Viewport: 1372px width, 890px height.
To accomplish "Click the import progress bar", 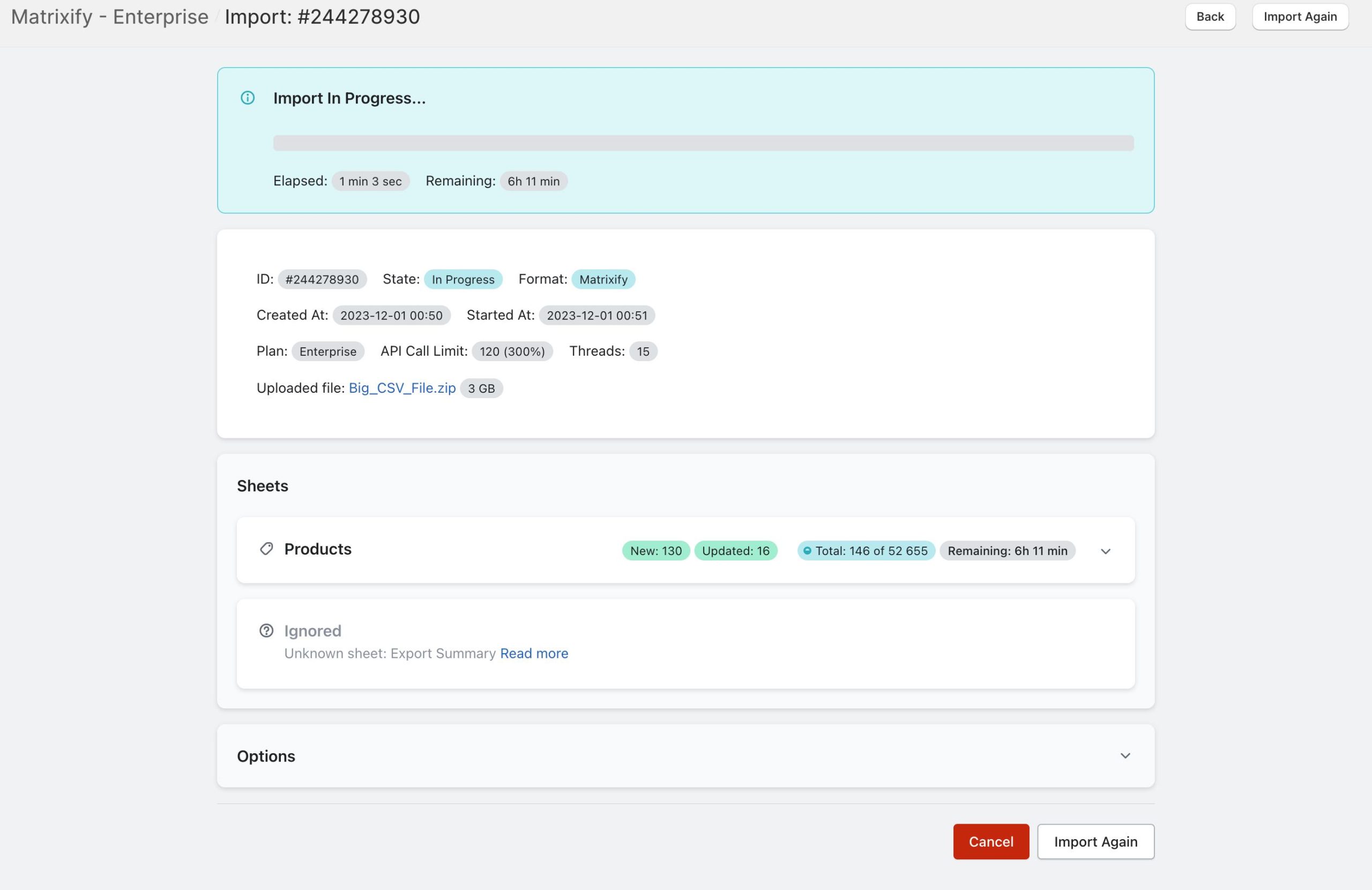I will 703,143.
